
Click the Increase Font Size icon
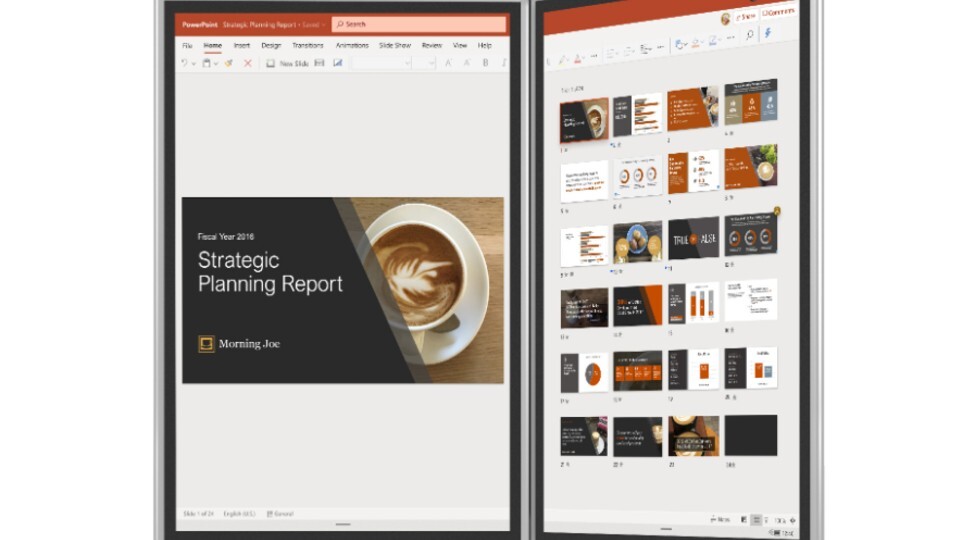point(448,62)
